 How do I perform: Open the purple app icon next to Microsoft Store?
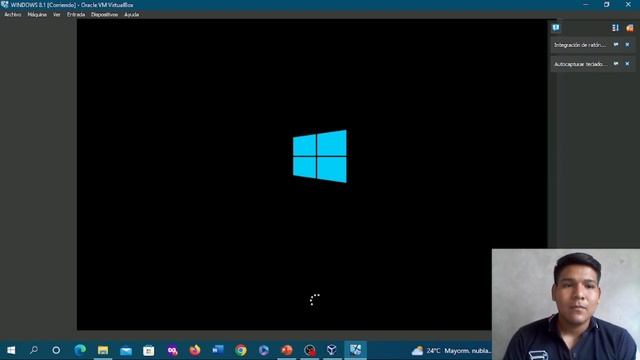tap(172, 350)
